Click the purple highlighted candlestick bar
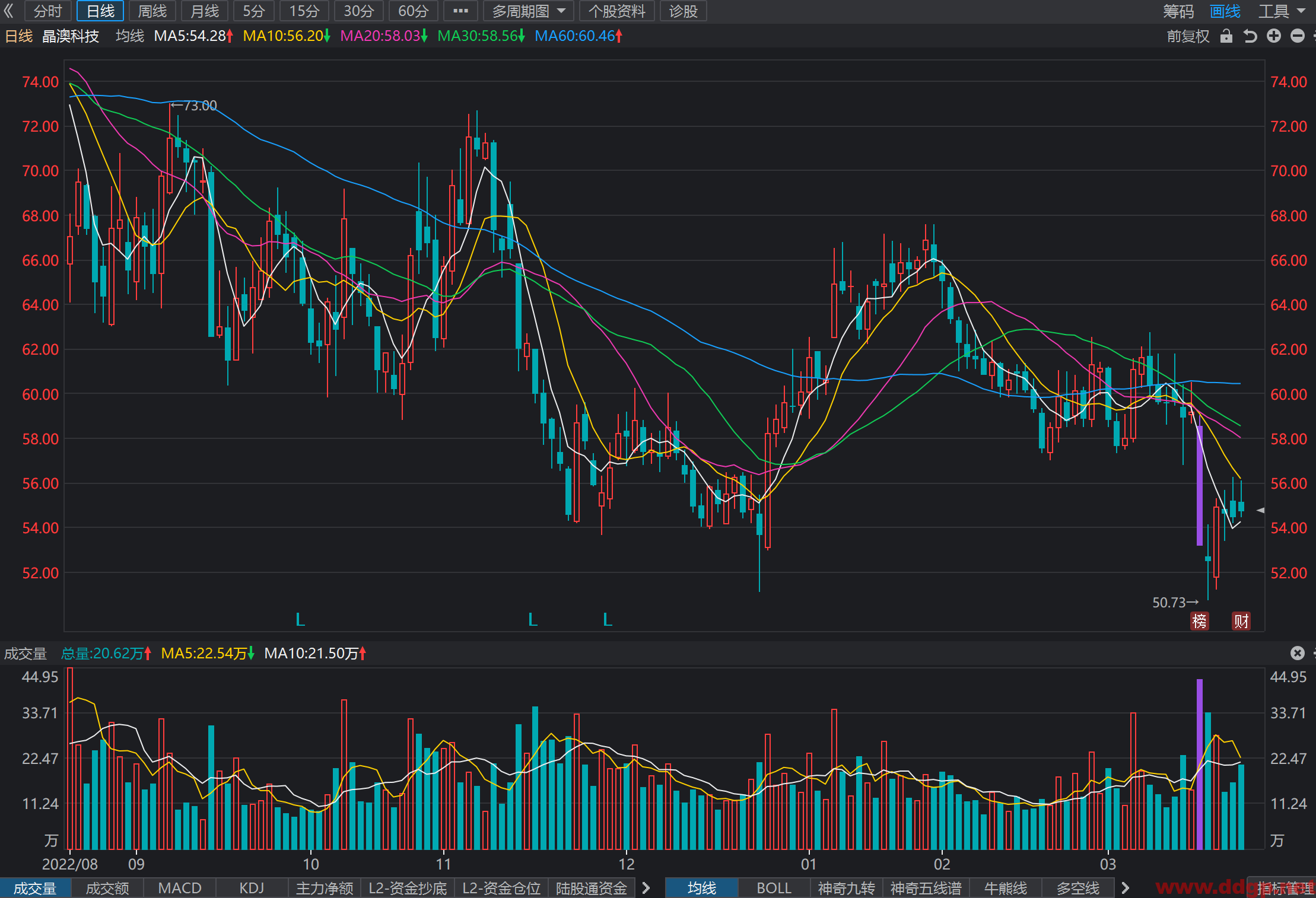The image size is (1316, 898). pyautogui.click(x=1200, y=485)
